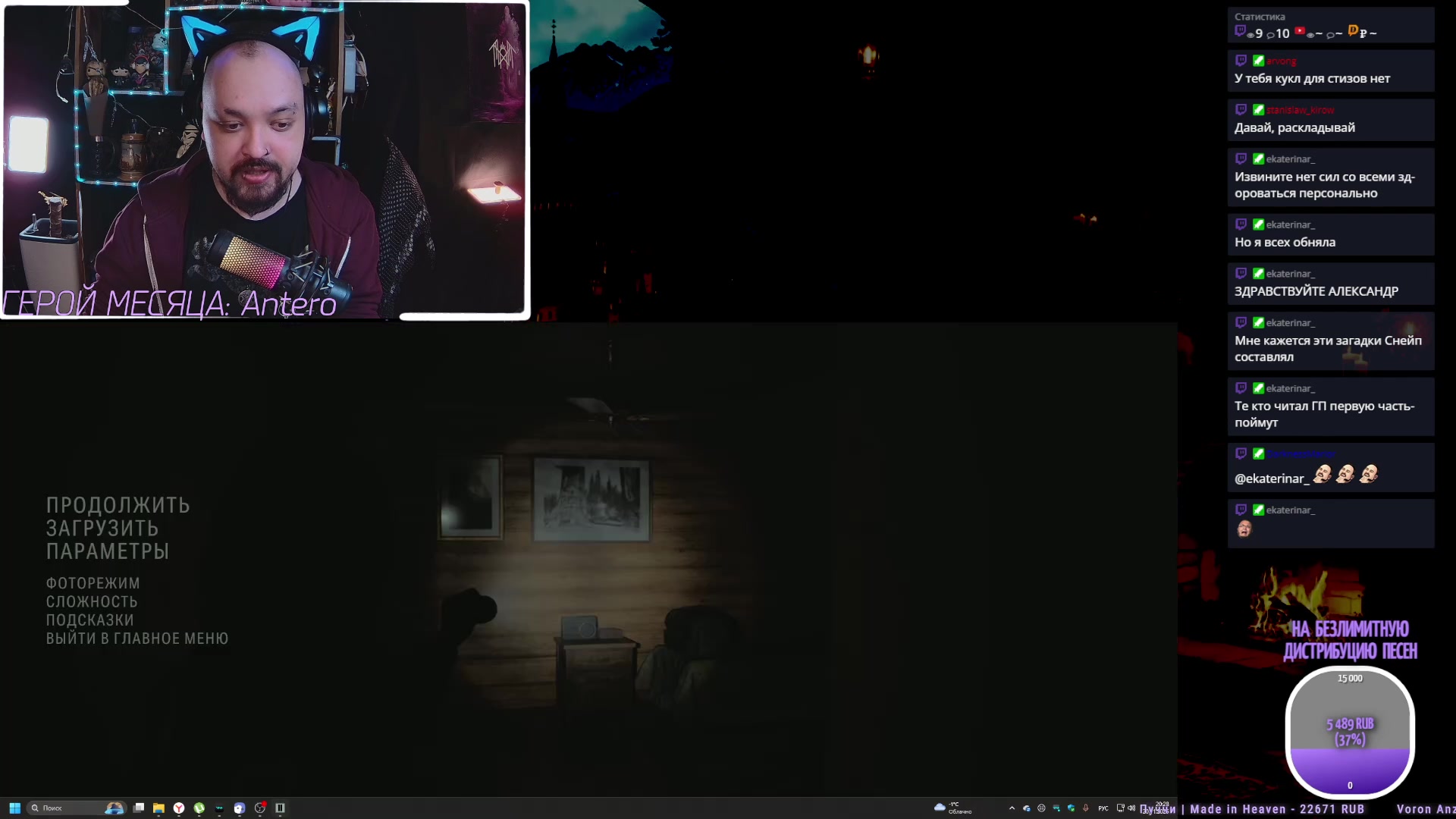The width and height of the screenshot is (1456, 819).
Task: Click the Twitch badge next to ekaterinar_ message
Action: [x=1241, y=158]
